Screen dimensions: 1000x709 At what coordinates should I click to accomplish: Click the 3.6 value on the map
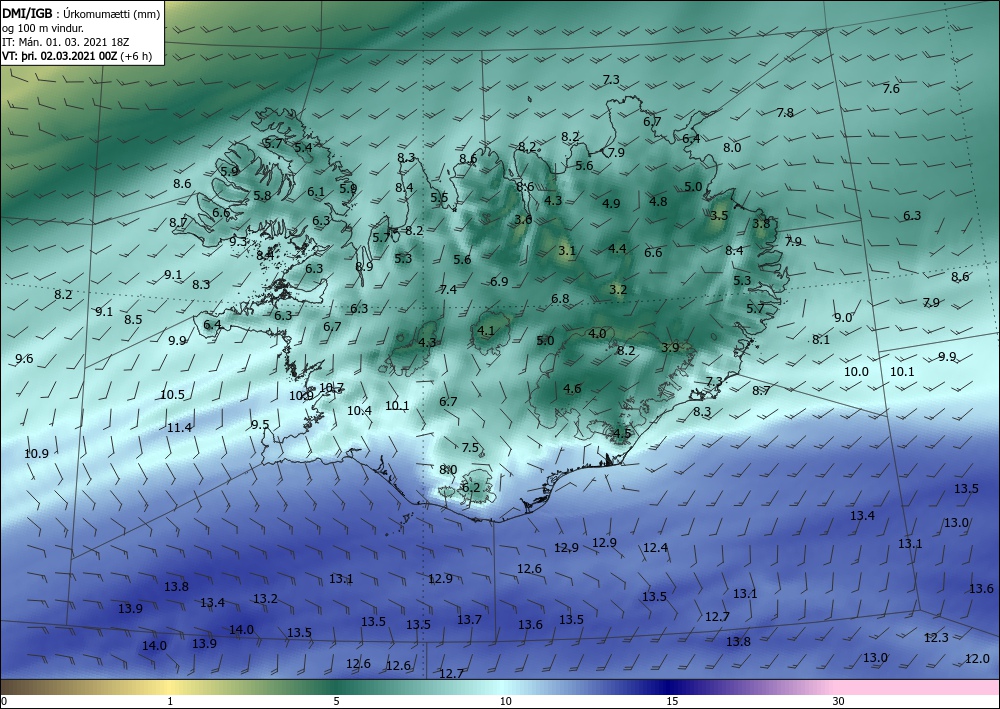(524, 219)
